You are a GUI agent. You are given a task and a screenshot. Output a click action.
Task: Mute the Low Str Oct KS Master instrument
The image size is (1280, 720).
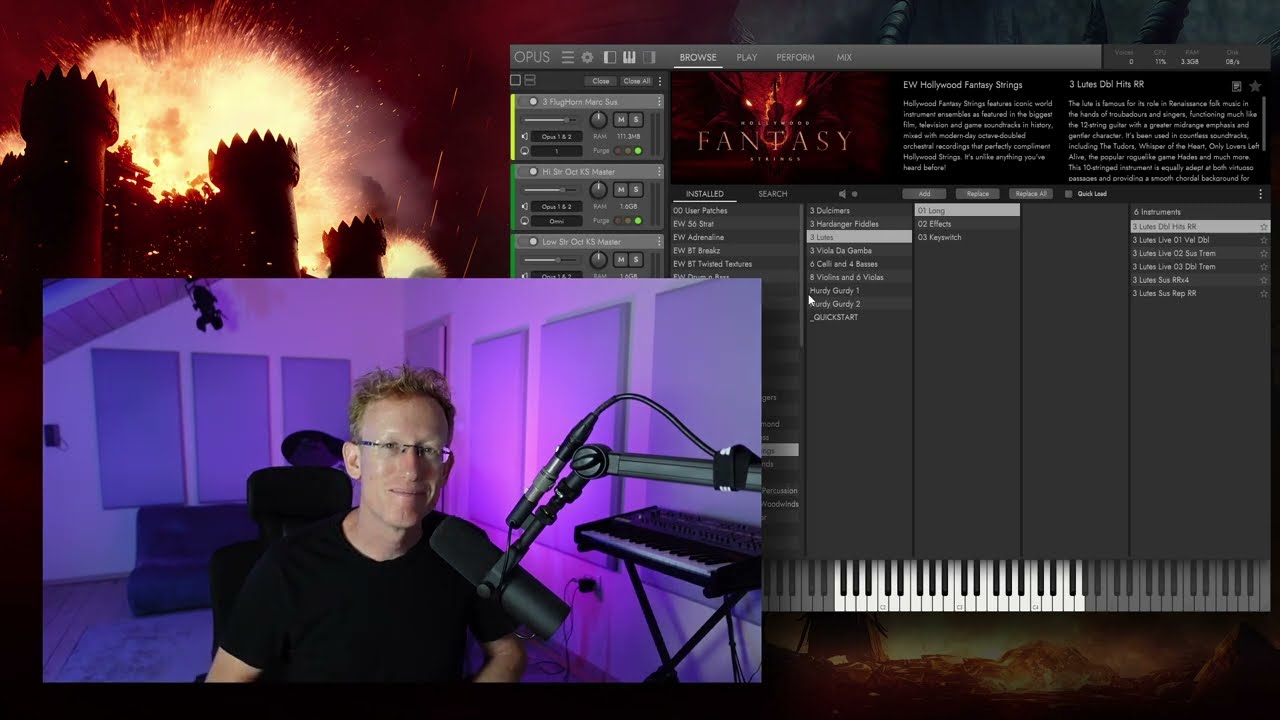coord(620,260)
